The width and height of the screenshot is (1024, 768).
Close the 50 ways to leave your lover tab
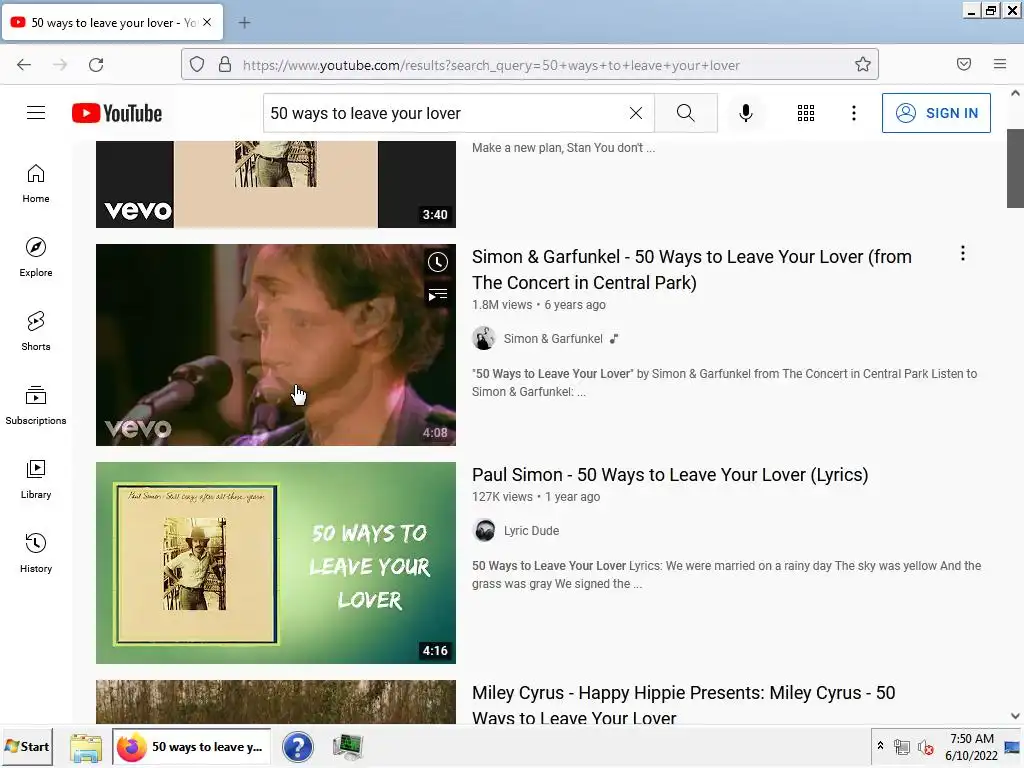pyautogui.click(x=207, y=22)
